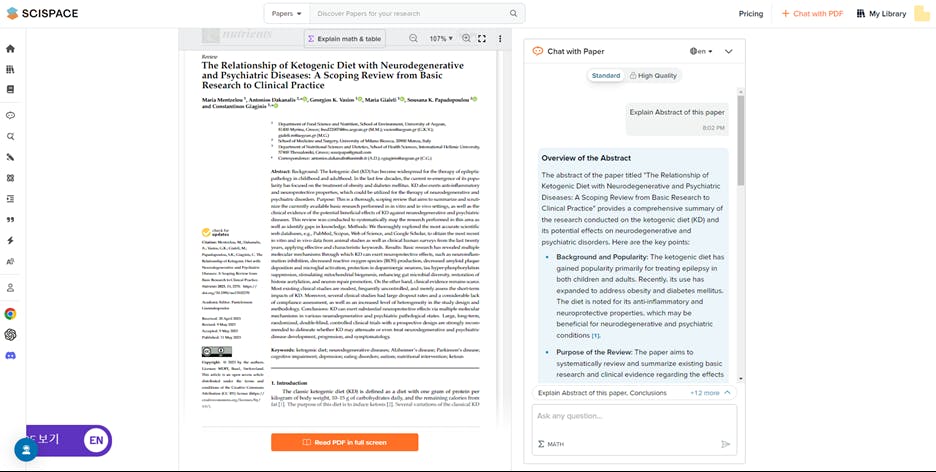Toggle MATH mode in chat input
936x472 pixels.
coord(551,444)
